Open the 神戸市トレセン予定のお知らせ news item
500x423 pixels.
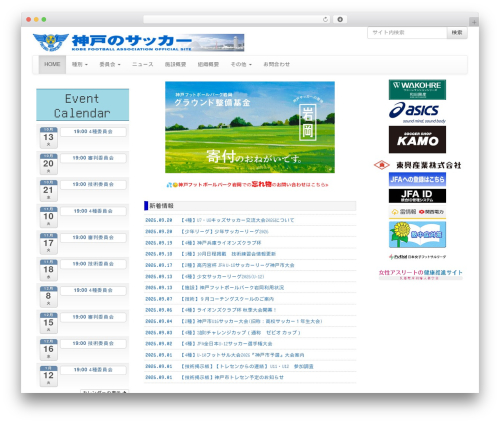232,377
